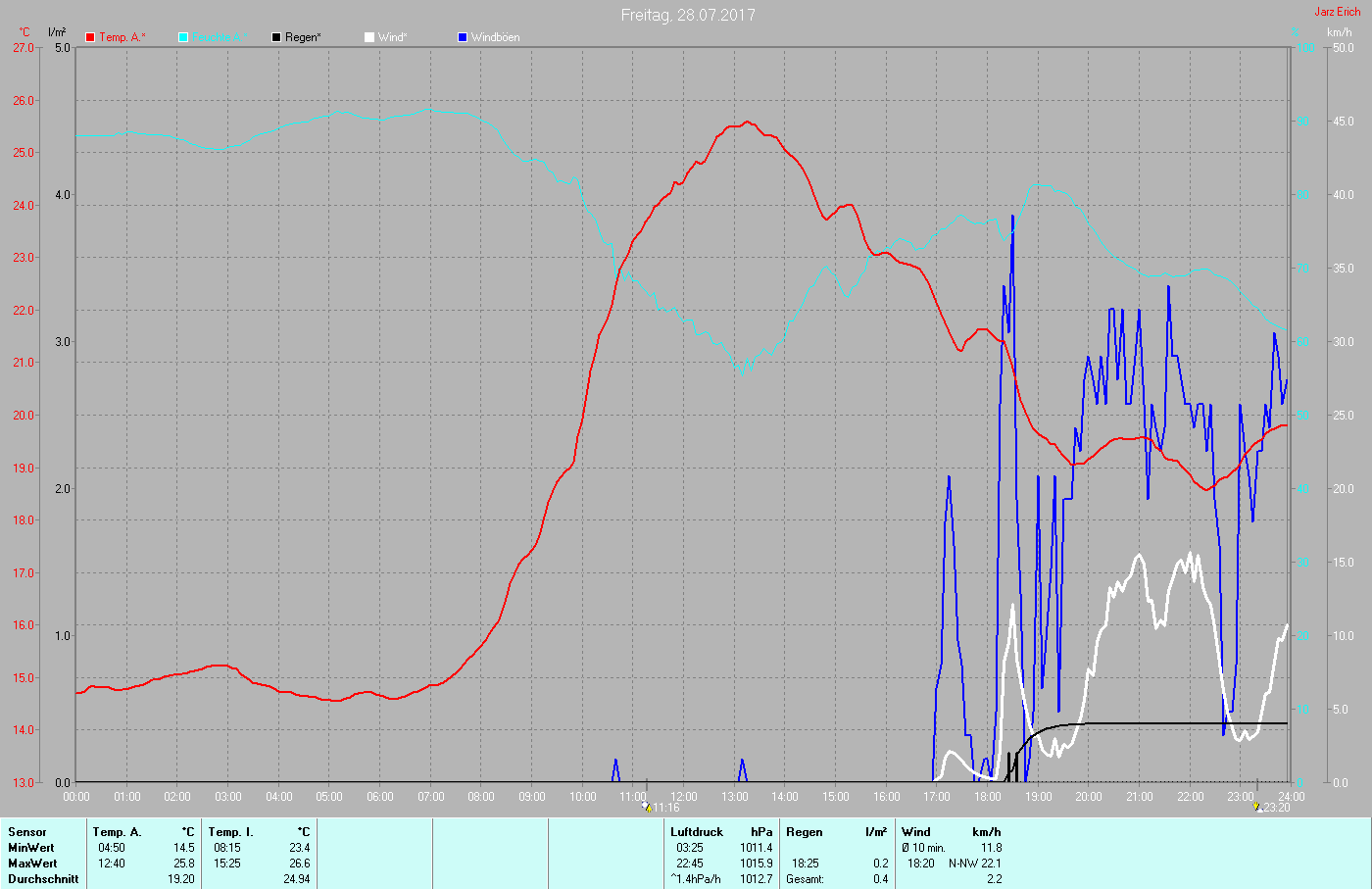Click the minimum temperature value 14.5
1372x889 pixels.
point(184,848)
